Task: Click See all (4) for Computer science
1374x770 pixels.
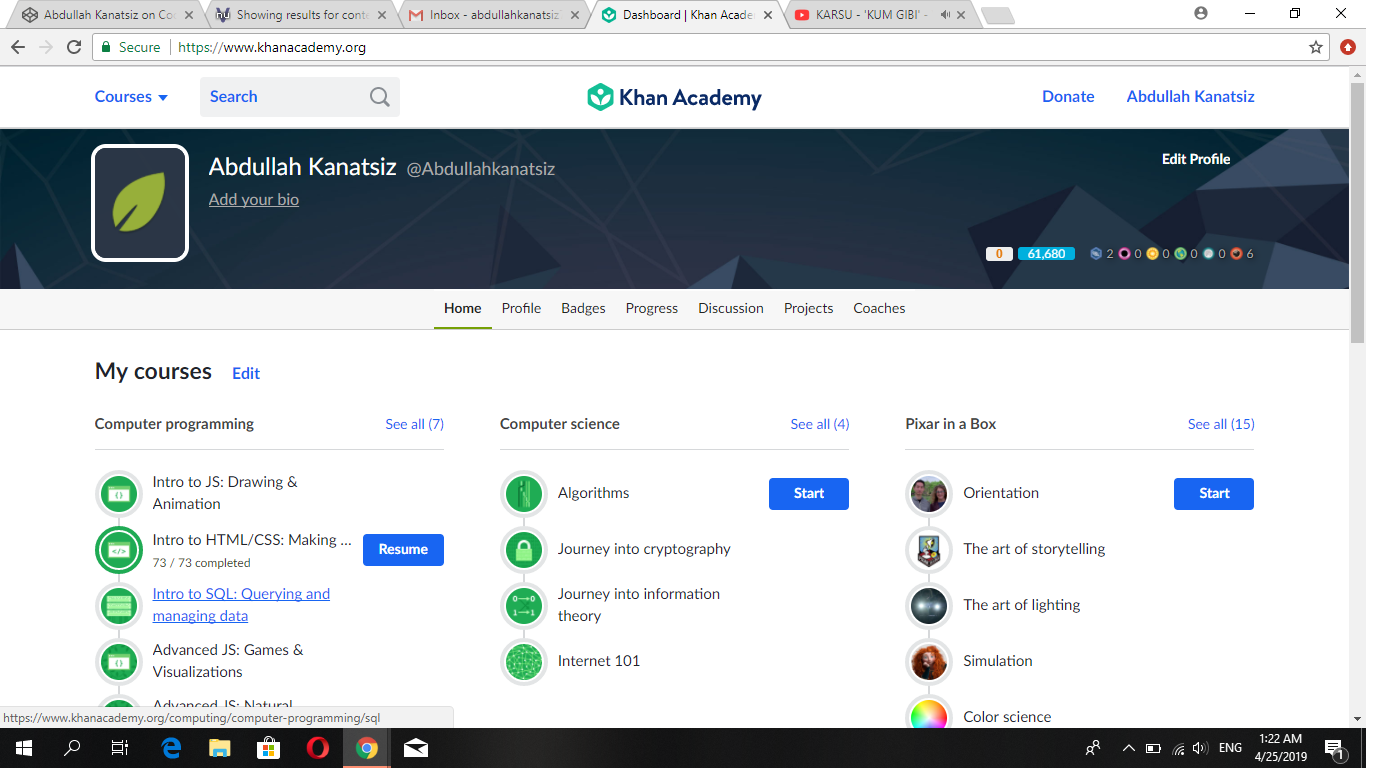Action: point(820,424)
